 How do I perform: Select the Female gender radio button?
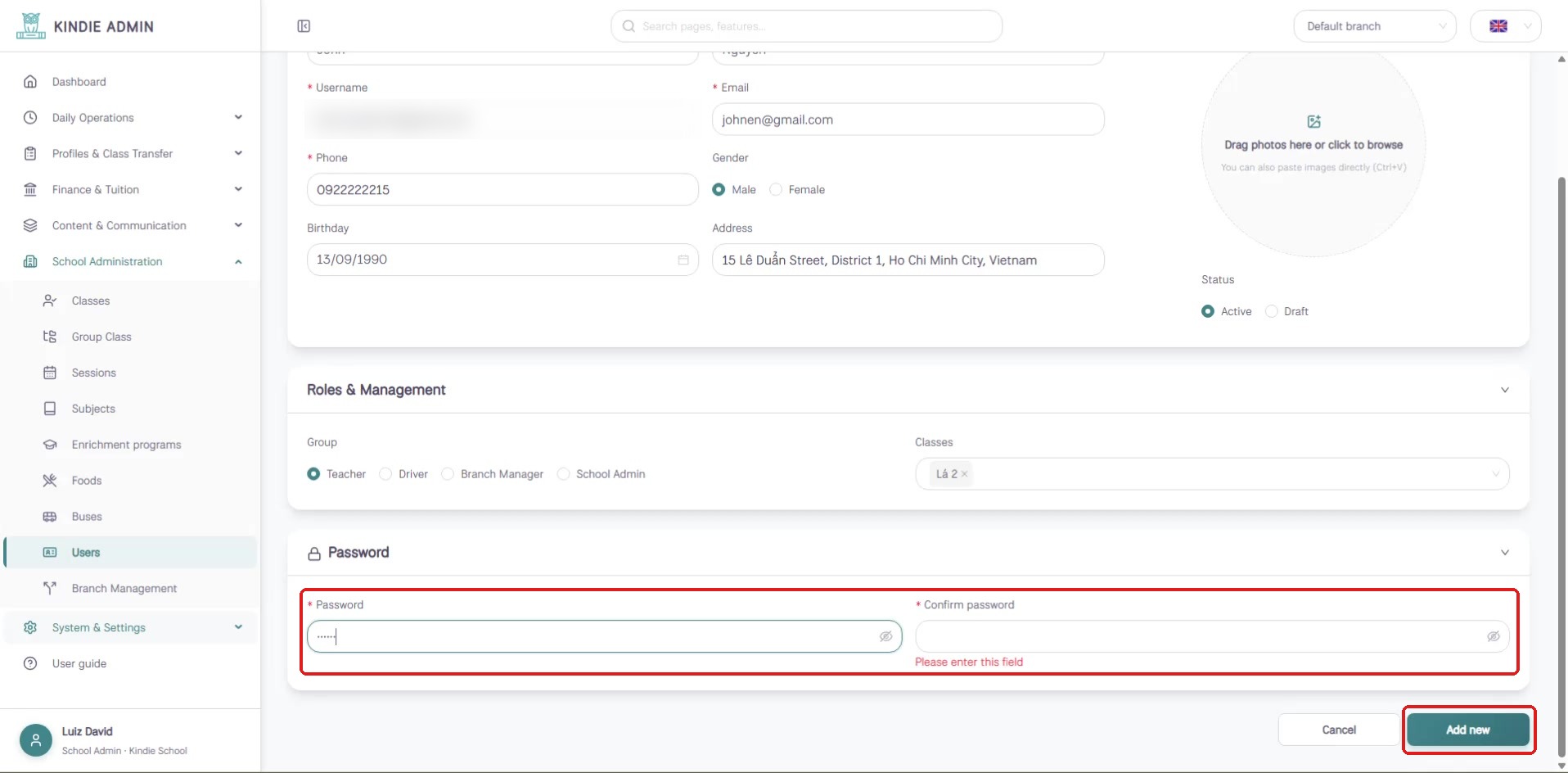[776, 189]
